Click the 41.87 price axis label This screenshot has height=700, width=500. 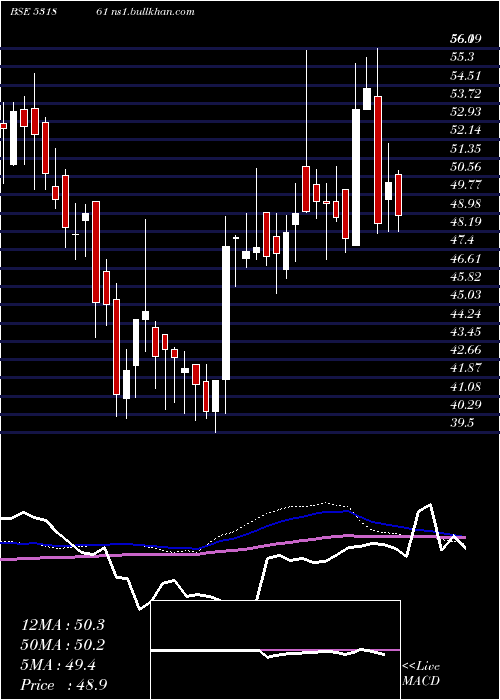pos(465,368)
